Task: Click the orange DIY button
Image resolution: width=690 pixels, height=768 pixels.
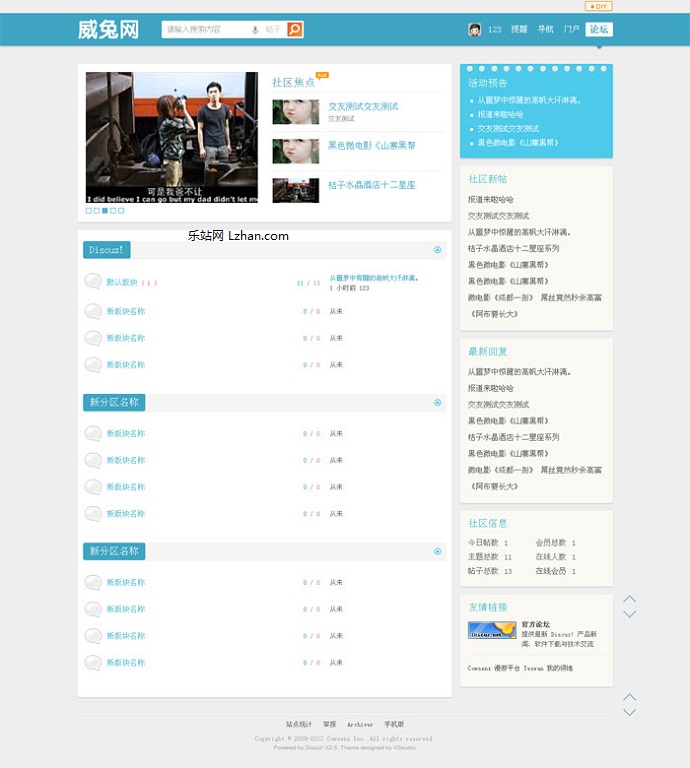Action: point(598,6)
